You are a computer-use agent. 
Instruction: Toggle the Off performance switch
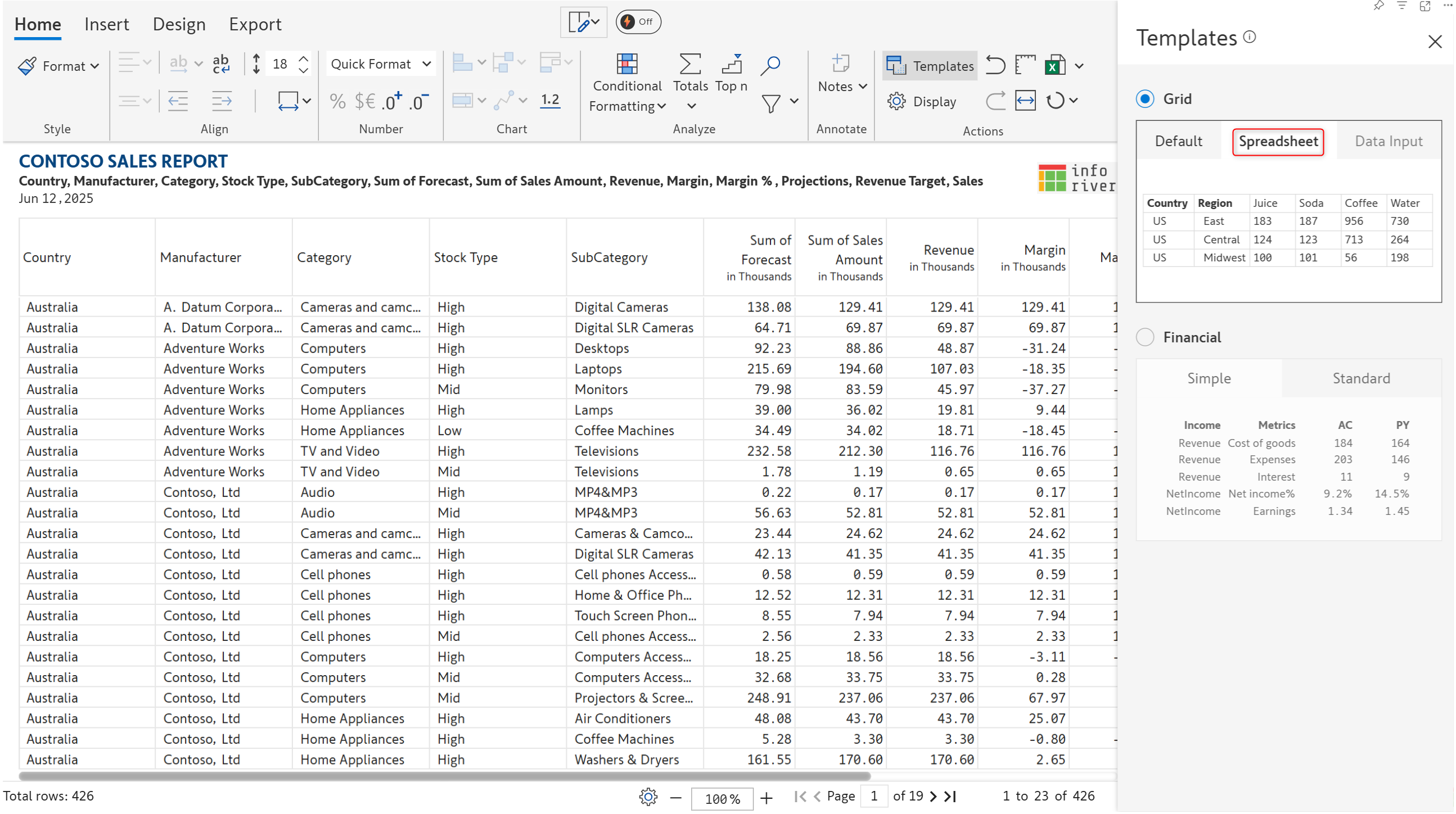pos(638,22)
